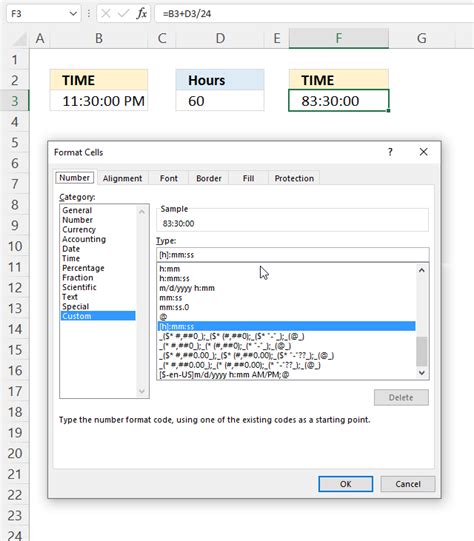
Task: Click cell D3 containing 60
Action: coord(220,101)
